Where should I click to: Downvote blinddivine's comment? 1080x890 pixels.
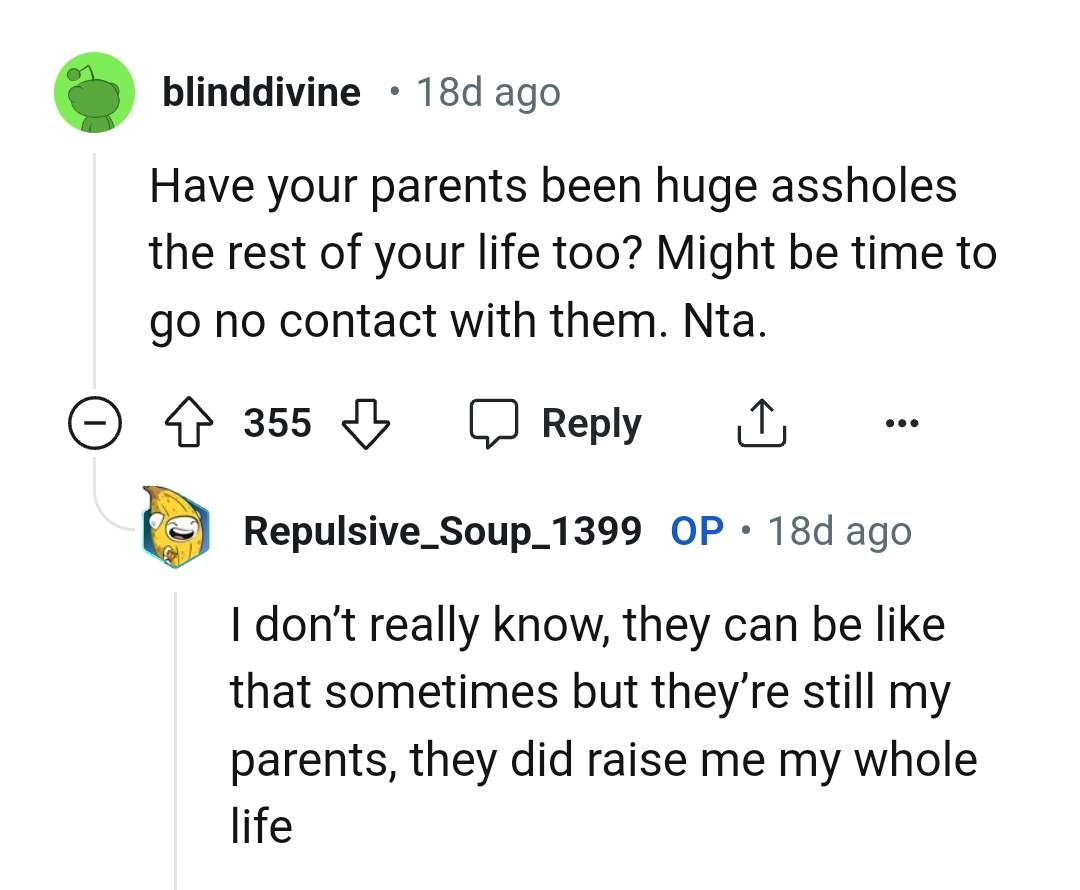[367, 424]
